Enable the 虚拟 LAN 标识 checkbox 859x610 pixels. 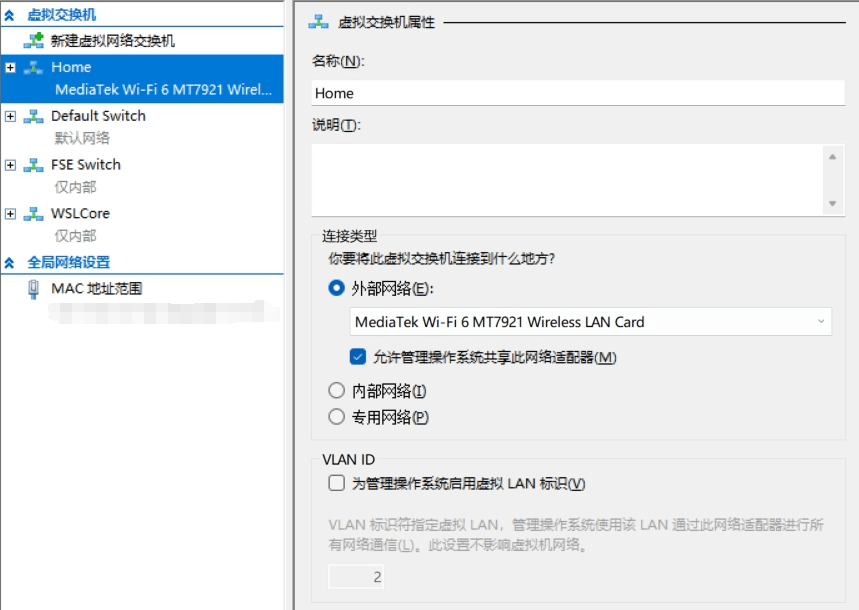(x=336, y=484)
